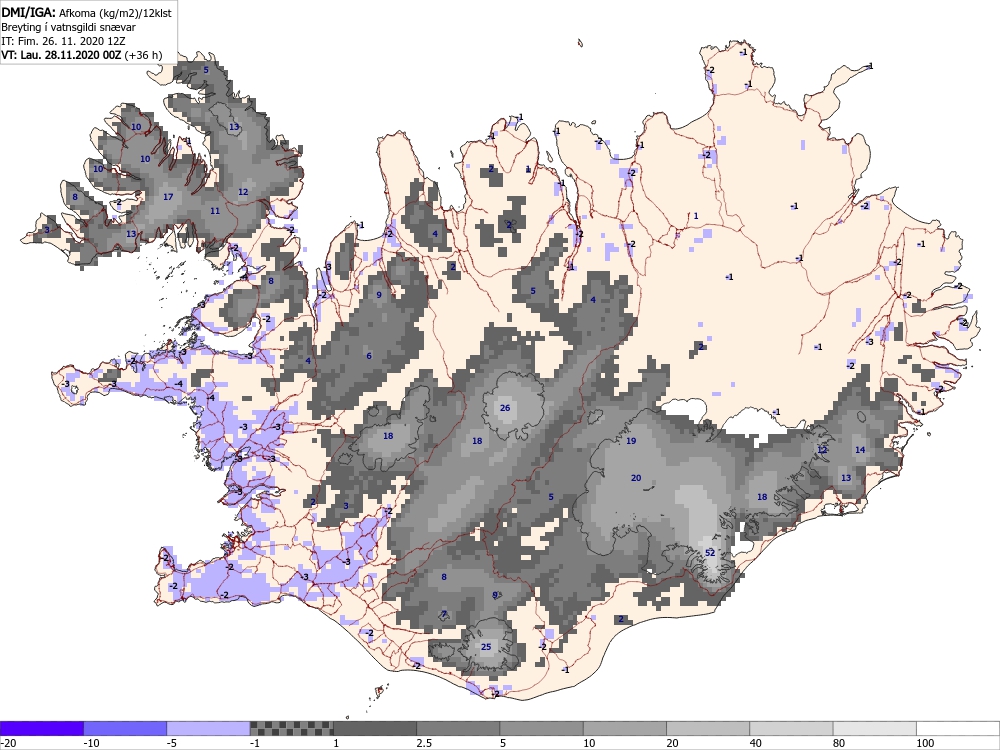Click the darkest purple legend swatch above -20
This screenshot has width=1000, height=750.
(x=41, y=728)
